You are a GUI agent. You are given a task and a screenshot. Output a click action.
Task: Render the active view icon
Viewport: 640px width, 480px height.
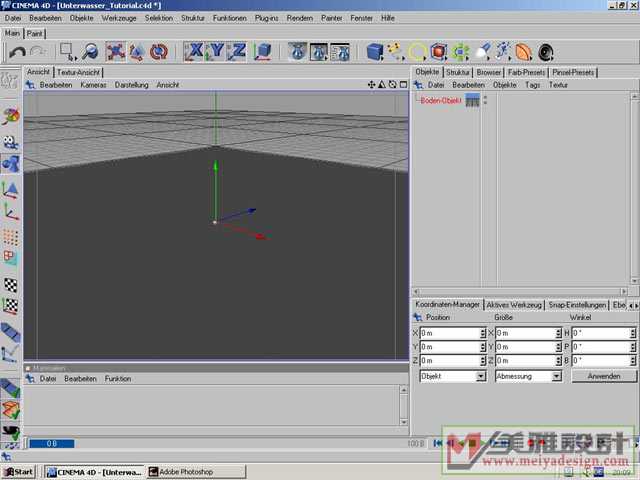click(297, 52)
